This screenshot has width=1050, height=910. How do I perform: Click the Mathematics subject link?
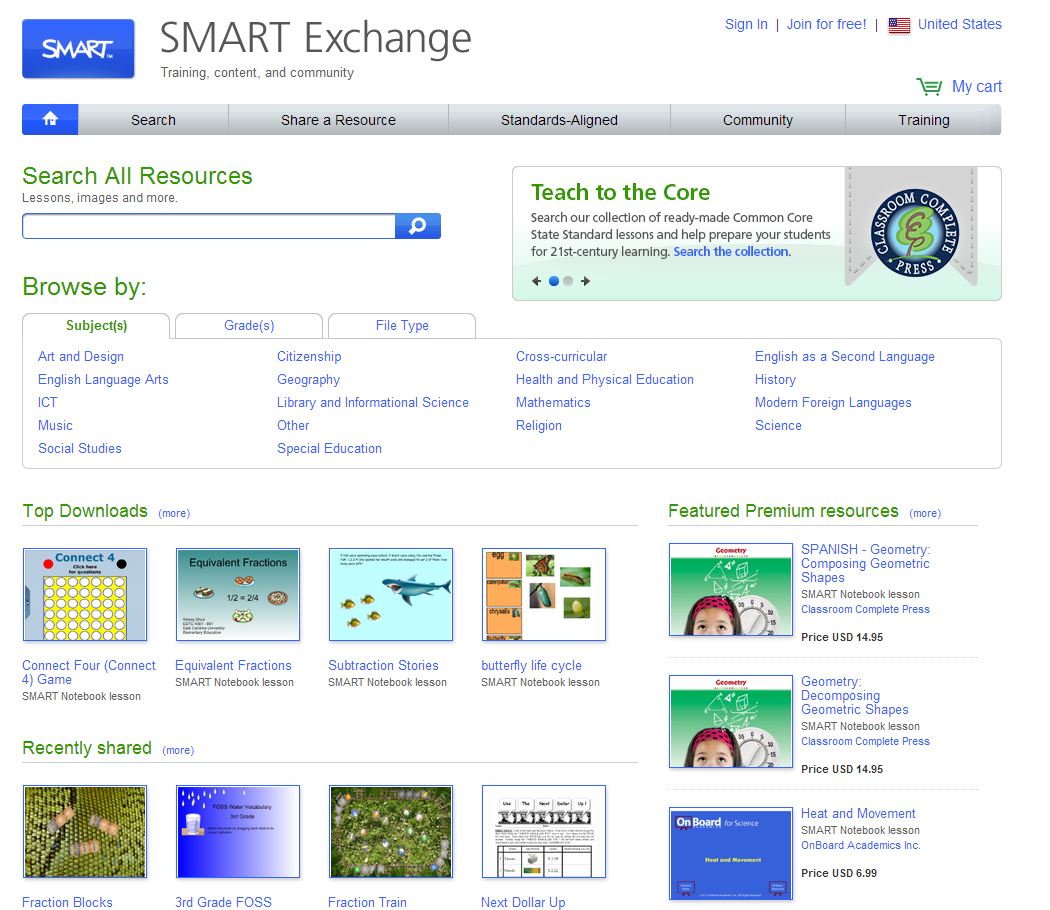click(553, 402)
